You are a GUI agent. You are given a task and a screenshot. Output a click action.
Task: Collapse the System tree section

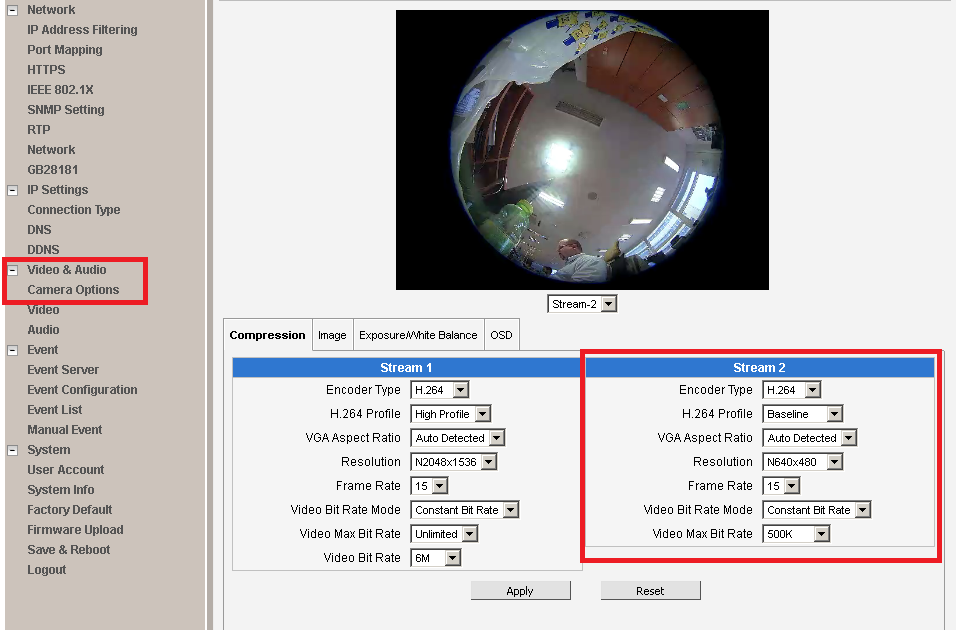coord(12,450)
